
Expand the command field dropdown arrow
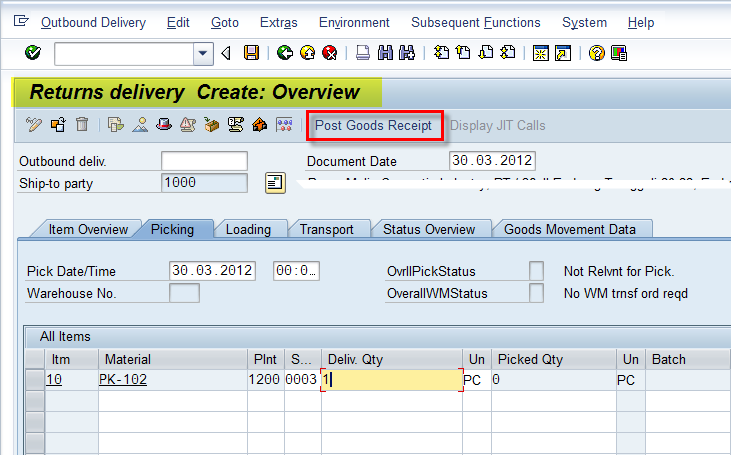click(x=204, y=53)
